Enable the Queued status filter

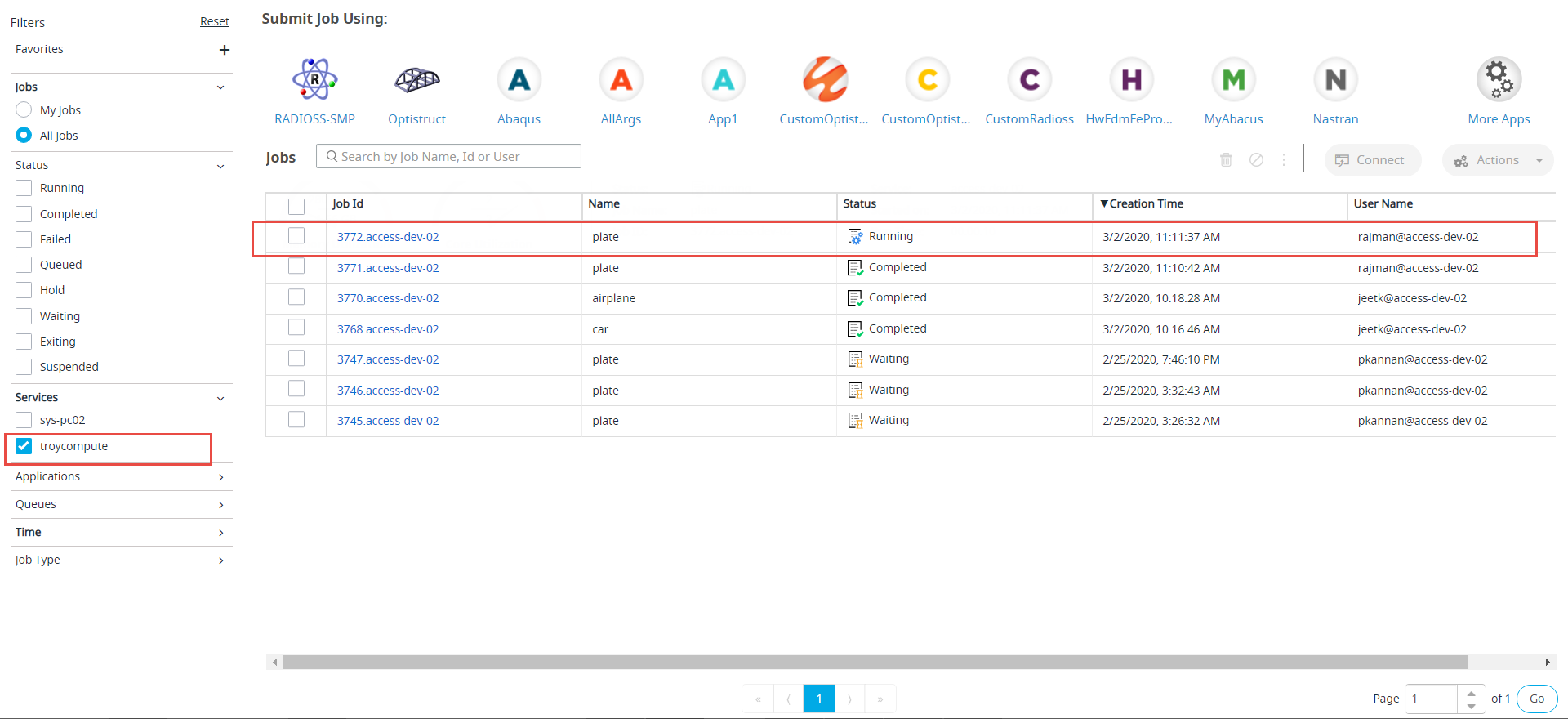[24, 265]
